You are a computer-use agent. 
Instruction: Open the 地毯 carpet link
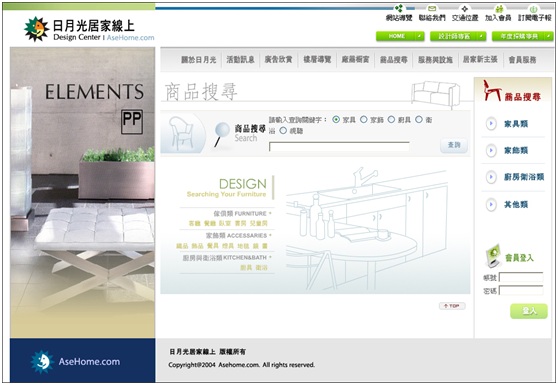click(243, 246)
